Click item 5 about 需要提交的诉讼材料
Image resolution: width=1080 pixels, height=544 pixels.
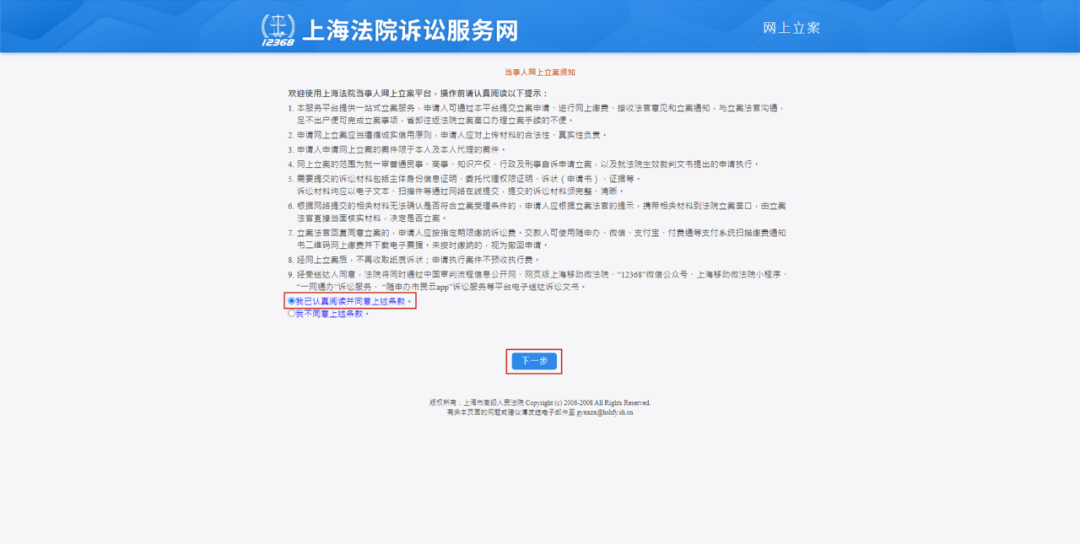coord(465,185)
